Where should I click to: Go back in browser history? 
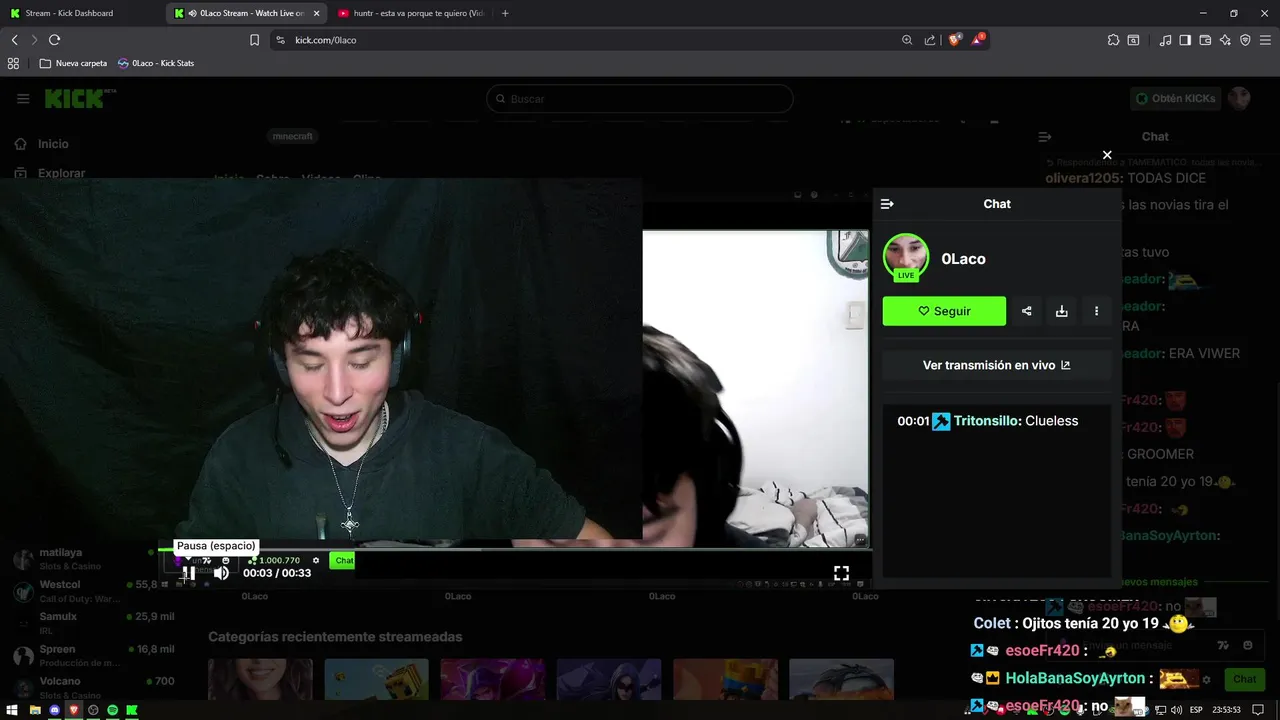pos(14,40)
